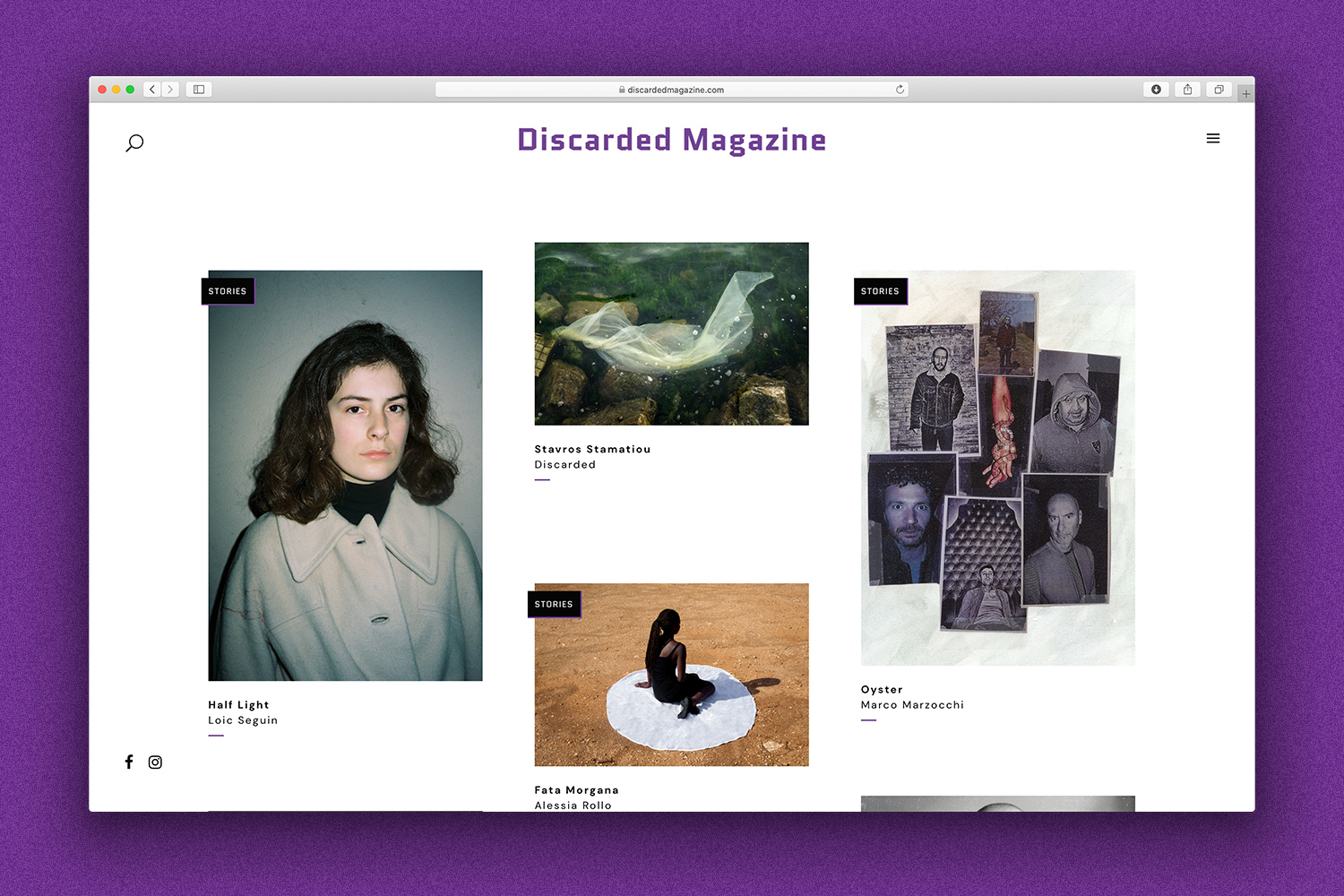Open the Stavros Stamatiou article title
The width and height of the screenshot is (1344, 896).
tap(592, 449)
